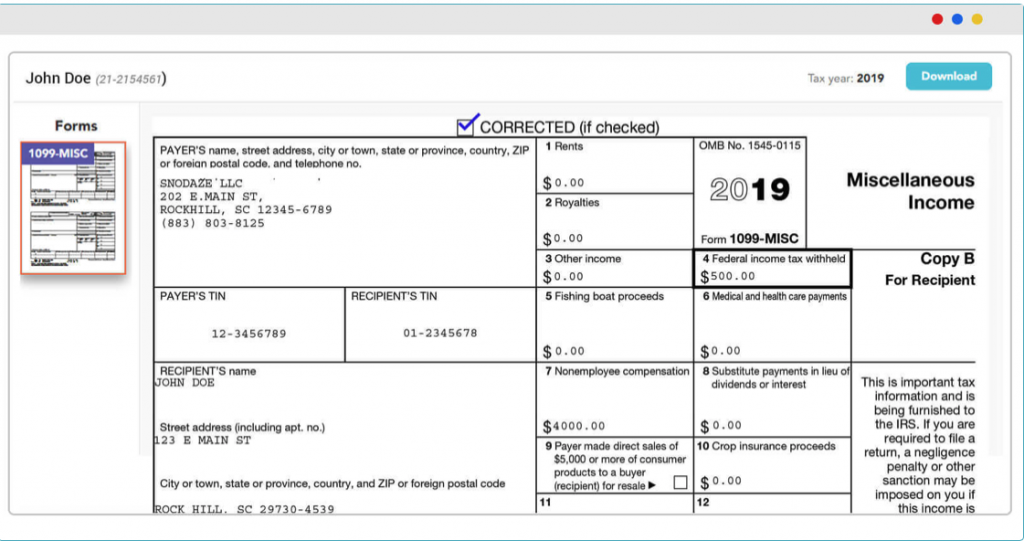Click the Nonemployee compensation $4000.00 amount

click(574, 427)
